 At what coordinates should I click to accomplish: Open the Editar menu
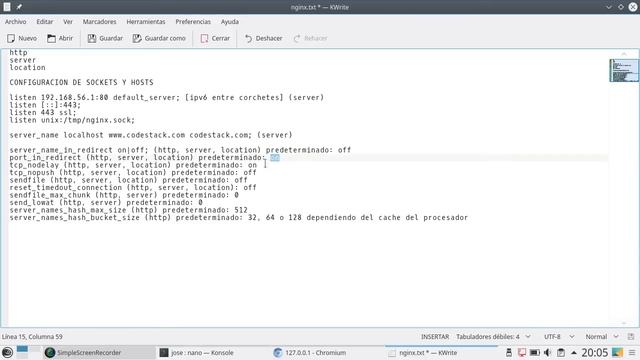point(44,22)
